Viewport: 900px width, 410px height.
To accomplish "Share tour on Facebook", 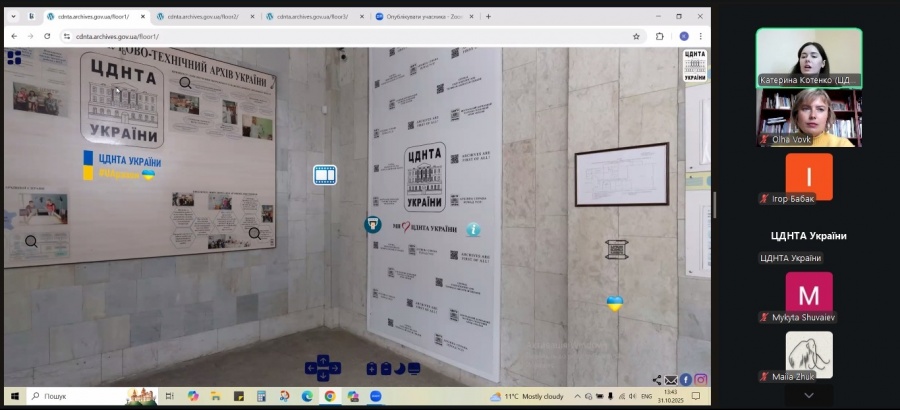I will click(x=686, y=380).
